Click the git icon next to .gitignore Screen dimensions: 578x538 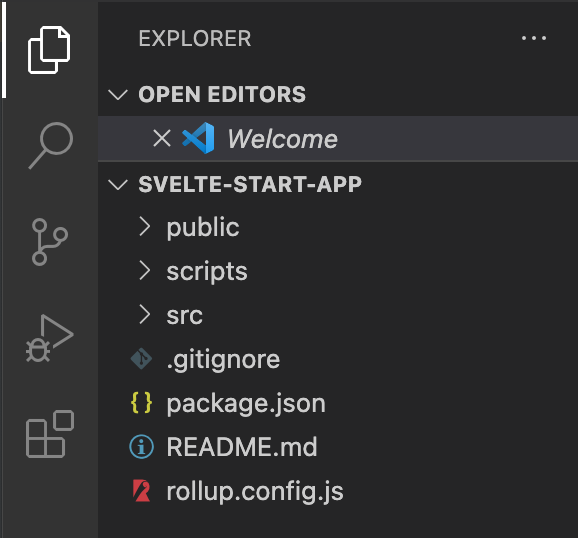(x=142, y=359)
